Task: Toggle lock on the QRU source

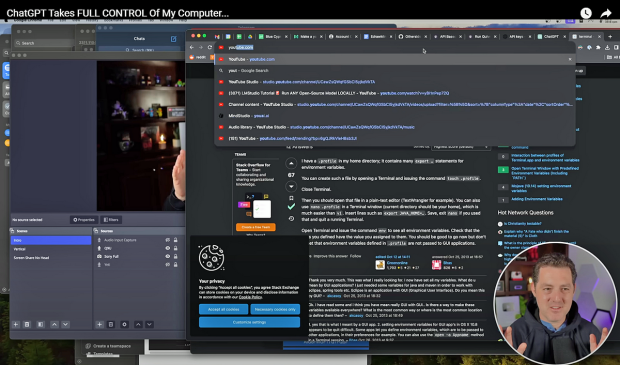Action: [176, 248]
